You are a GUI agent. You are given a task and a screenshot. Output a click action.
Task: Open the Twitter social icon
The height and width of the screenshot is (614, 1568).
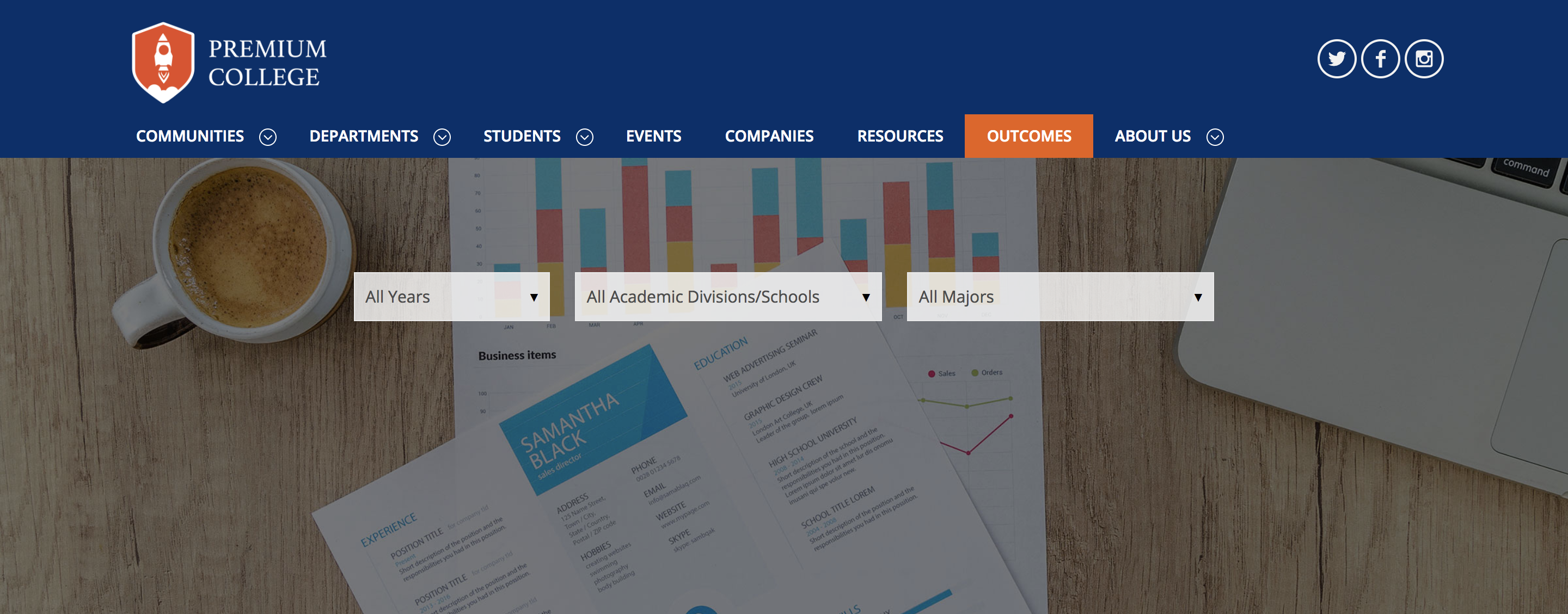coord(1336,59)
